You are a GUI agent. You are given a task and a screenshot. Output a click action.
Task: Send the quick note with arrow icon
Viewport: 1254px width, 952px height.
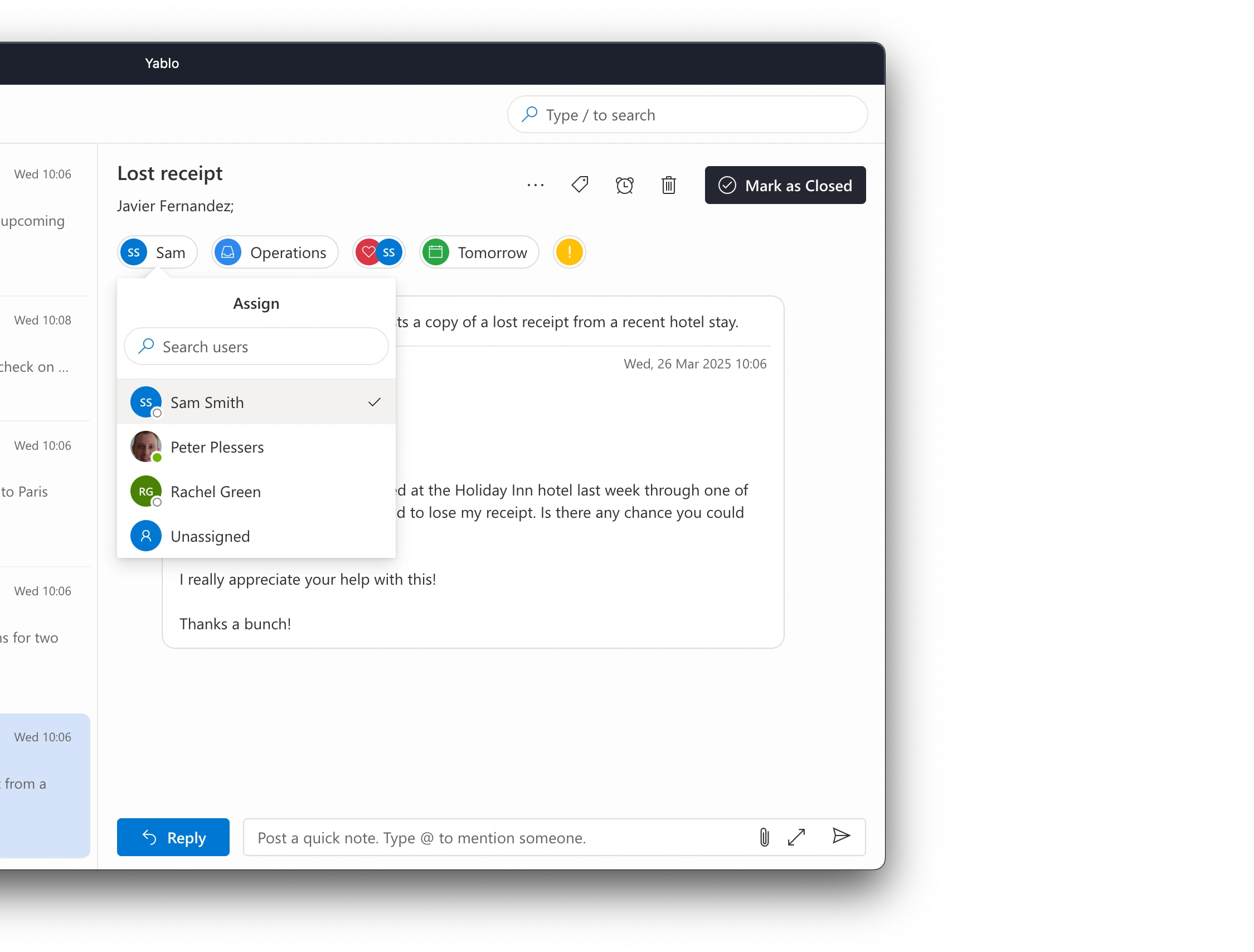(x=840, y=836)
